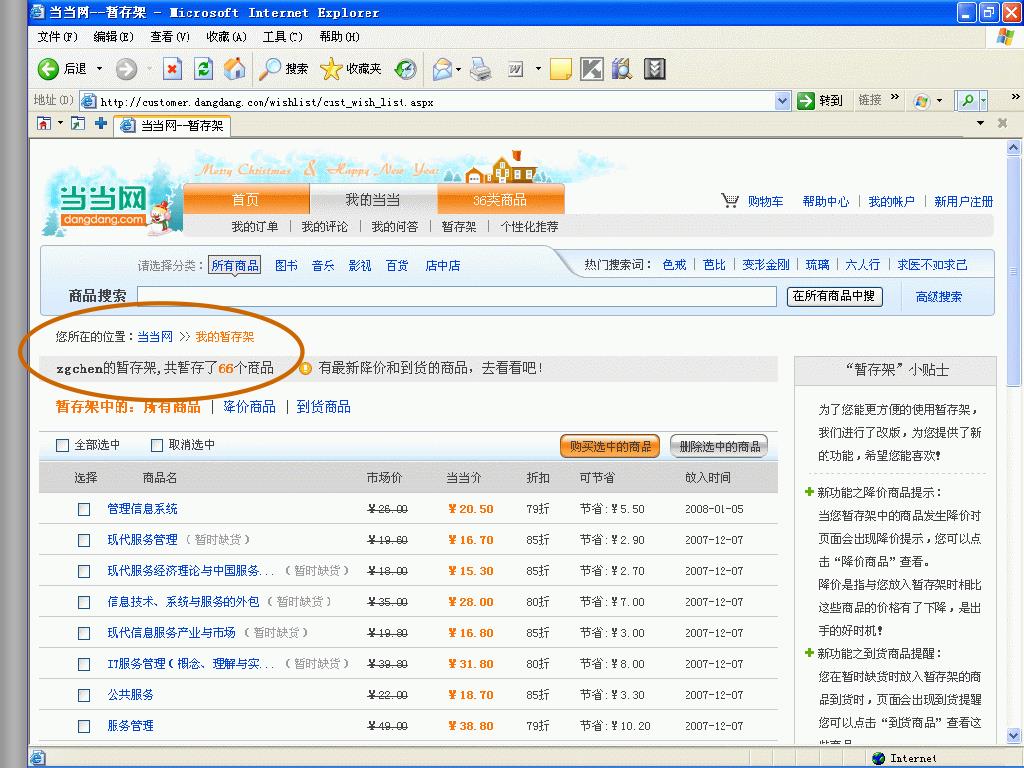Click the Back (后退) arrow icon
1024x768 pixels.
pos(48,69)
